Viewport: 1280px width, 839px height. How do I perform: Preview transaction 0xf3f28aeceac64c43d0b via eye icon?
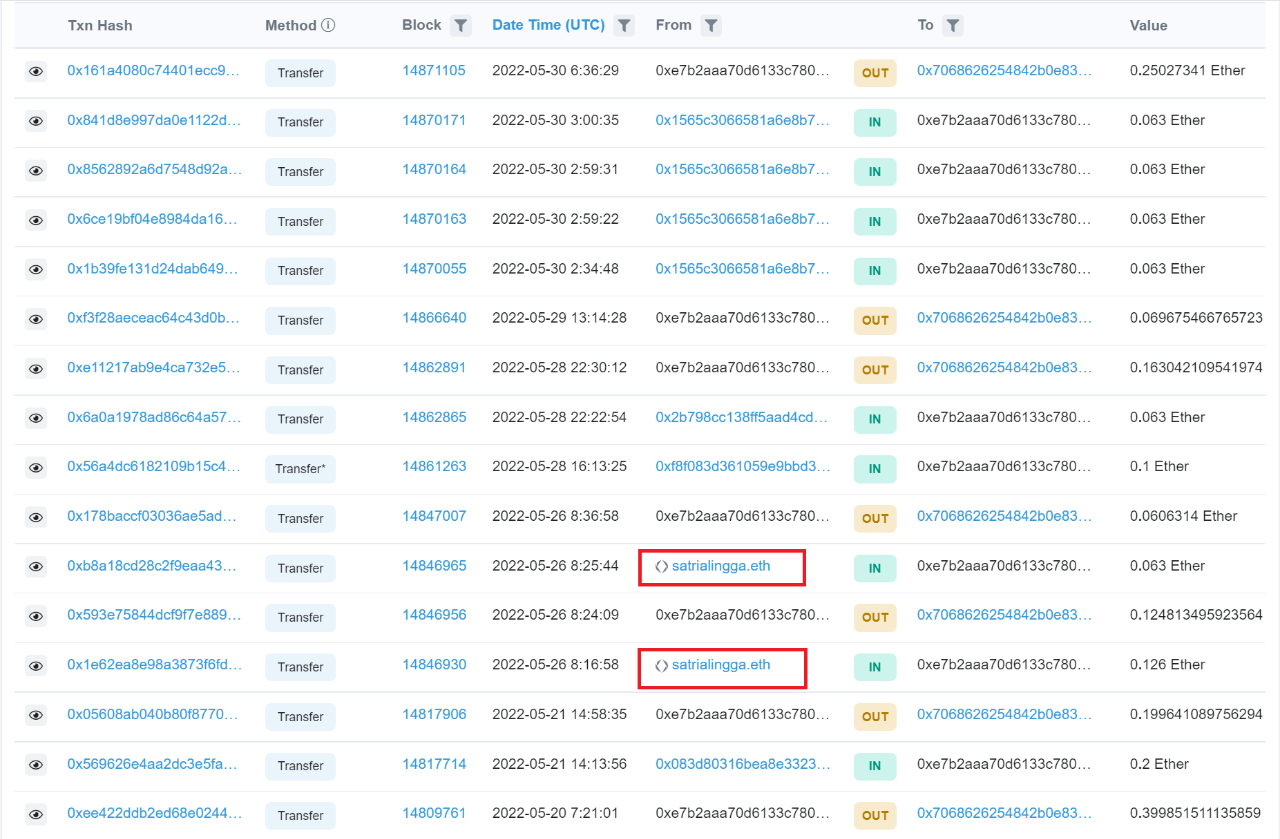[x=36, y=319]
